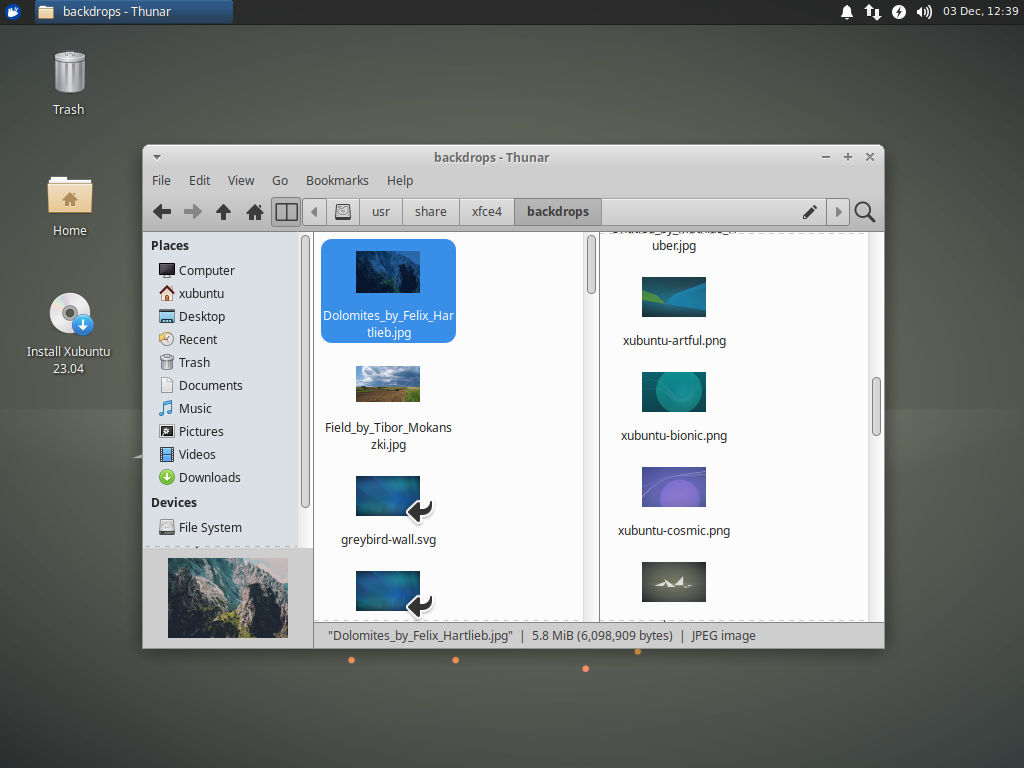The image size is (1024, 768).
Task: Open file search with the magnifier icon
Action: click(864, 212)
